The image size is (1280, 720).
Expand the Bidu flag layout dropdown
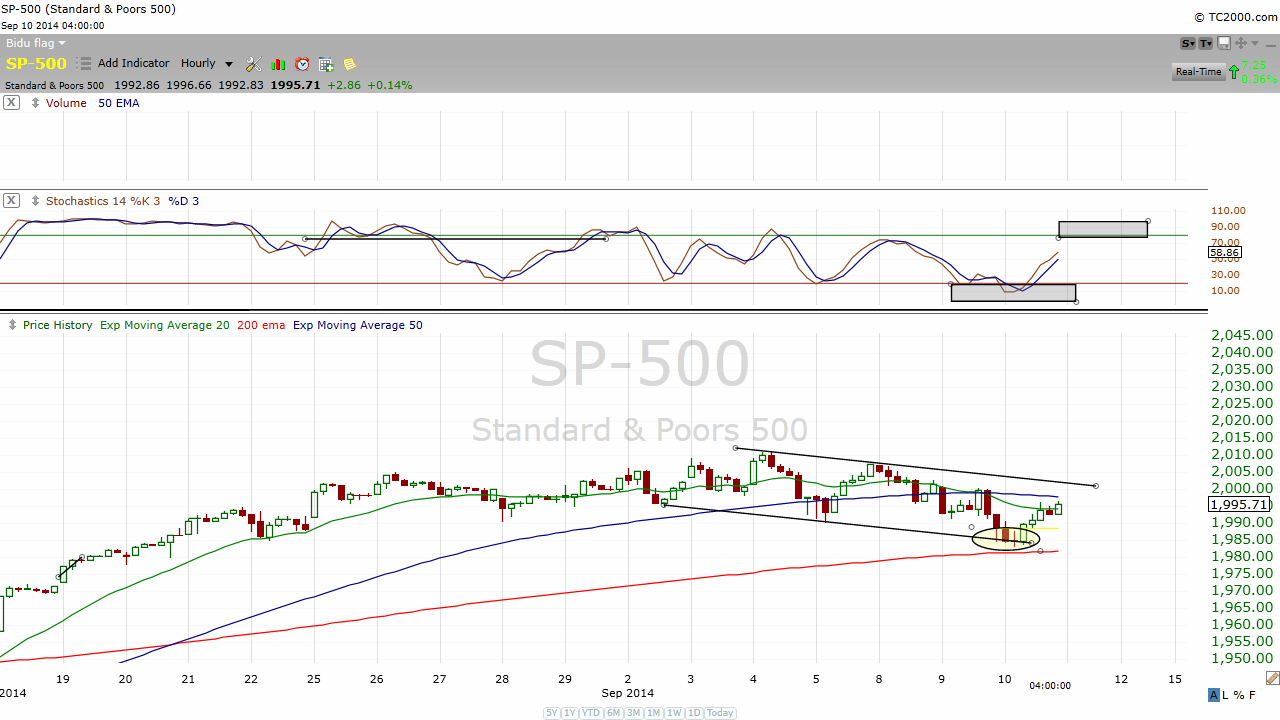(36, 43)
